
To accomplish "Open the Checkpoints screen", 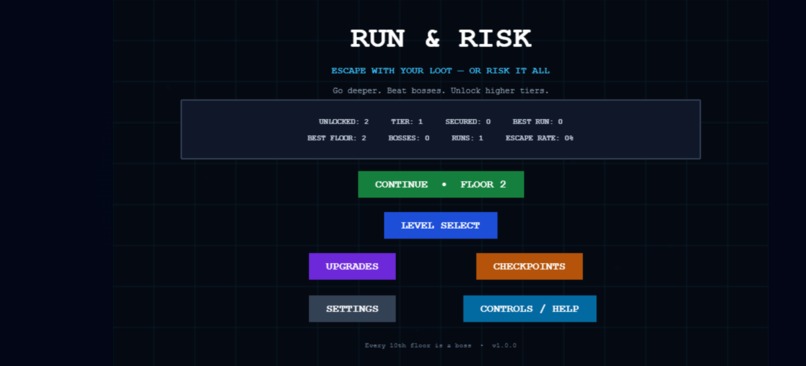I will pos(529,266).
